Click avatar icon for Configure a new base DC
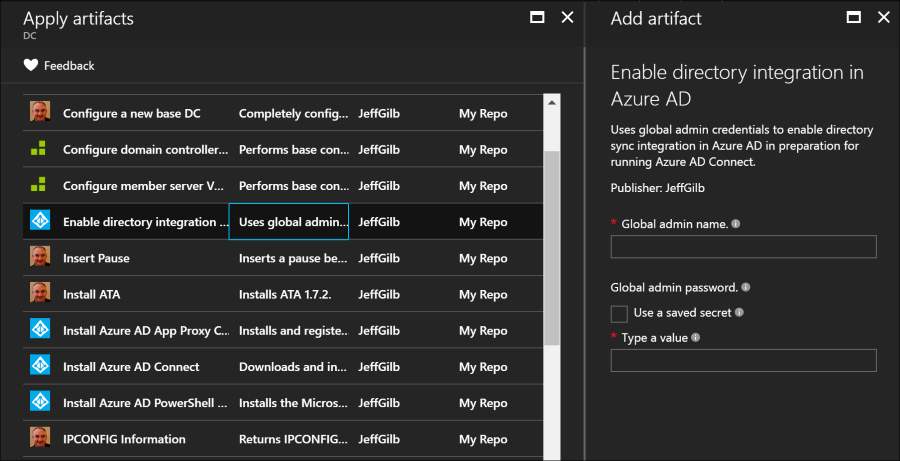The height and width of the screenshot is (461, 900). pos(40,111)
